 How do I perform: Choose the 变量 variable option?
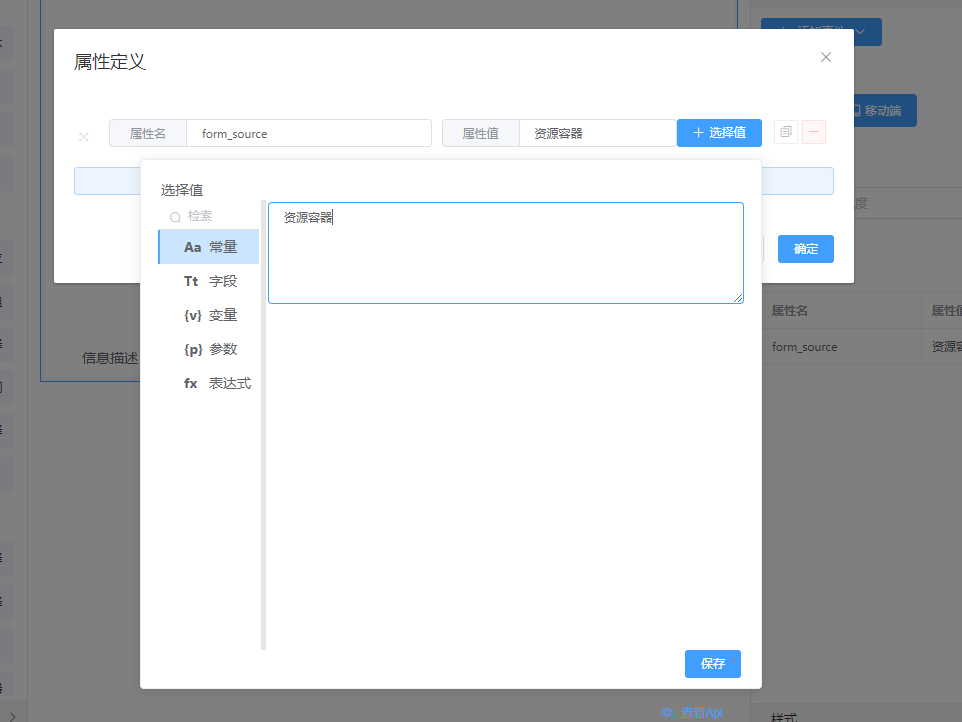click(209, 315)
